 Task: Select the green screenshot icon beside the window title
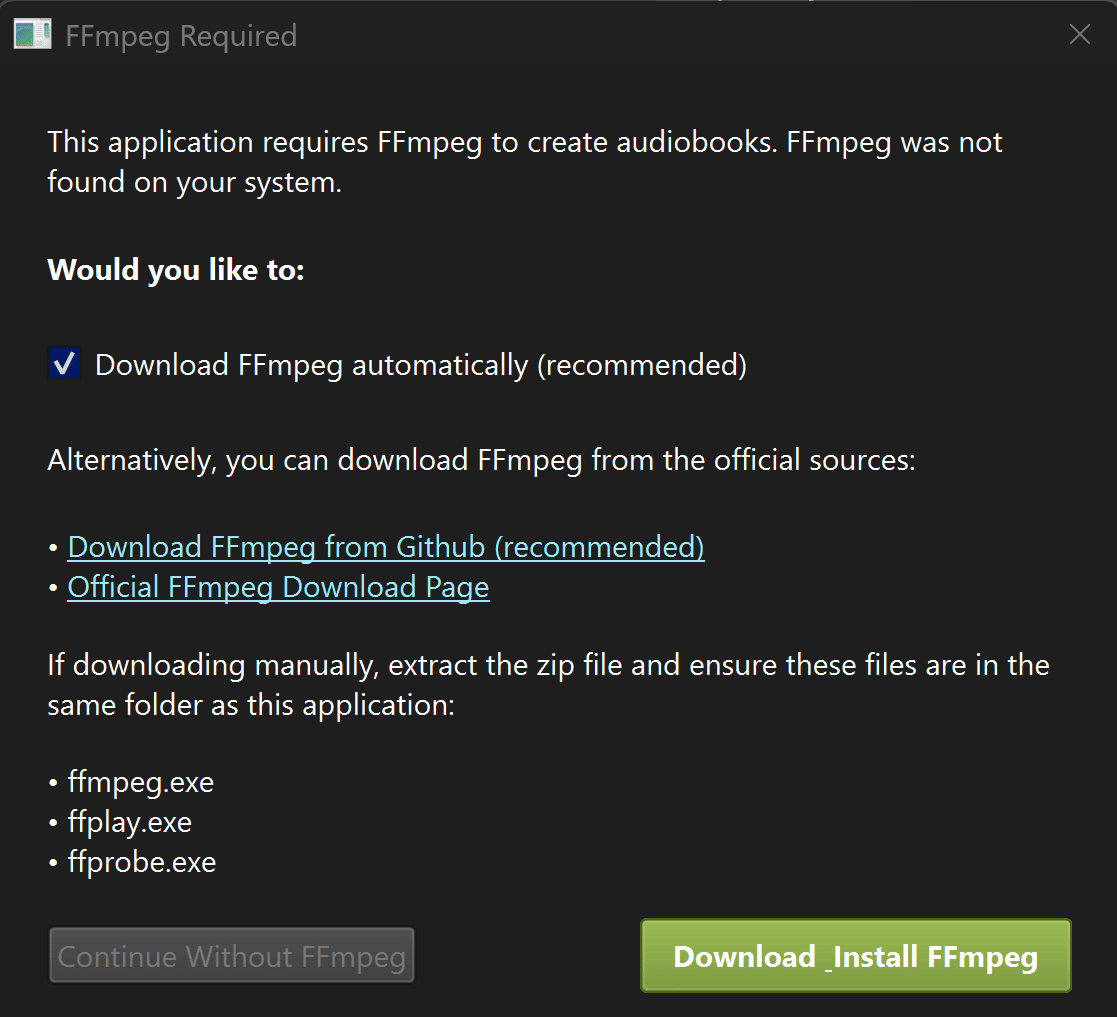click(31, 34)
